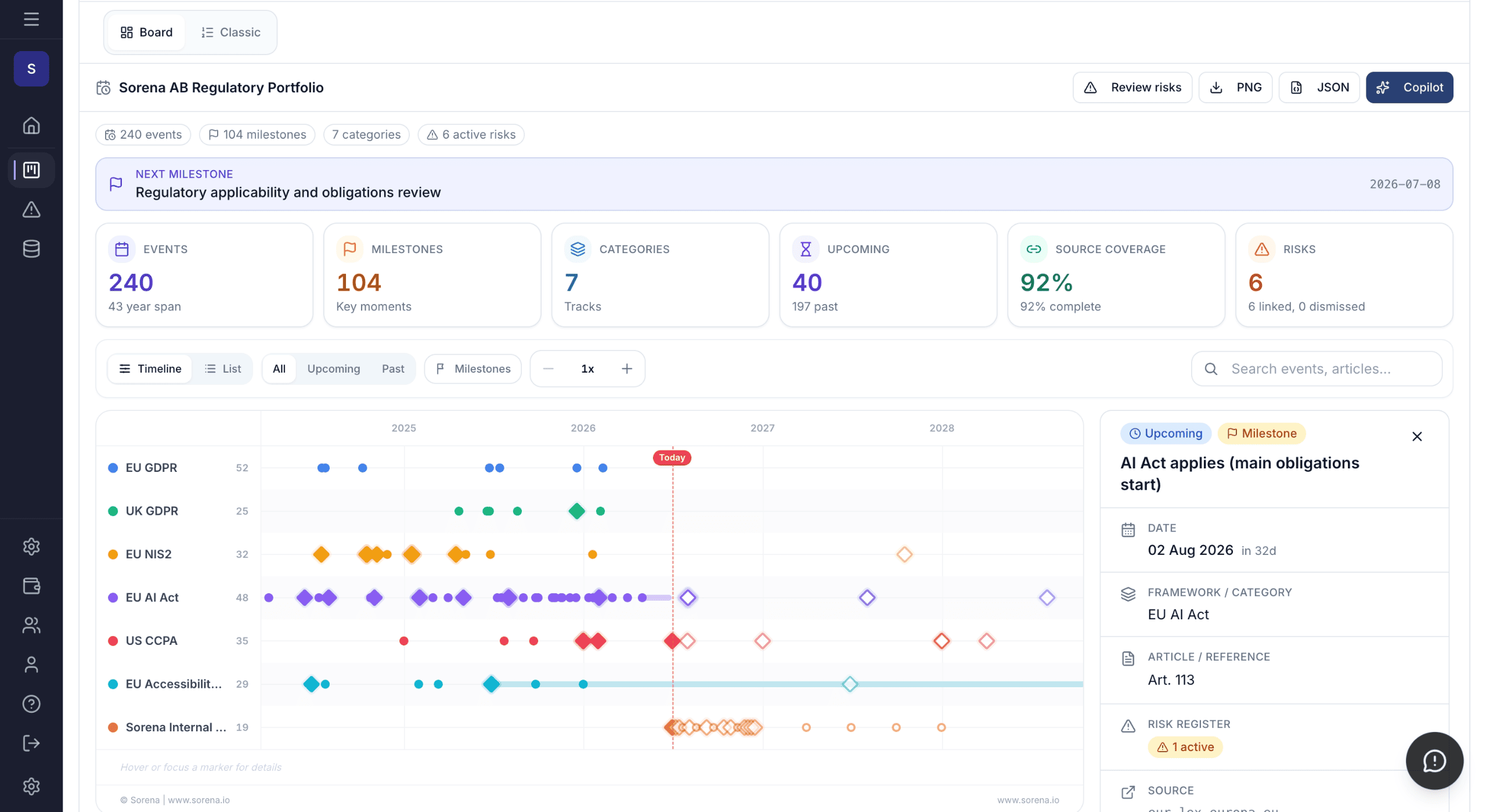
Task: Filter to Past events
Action: pos(393,369)
